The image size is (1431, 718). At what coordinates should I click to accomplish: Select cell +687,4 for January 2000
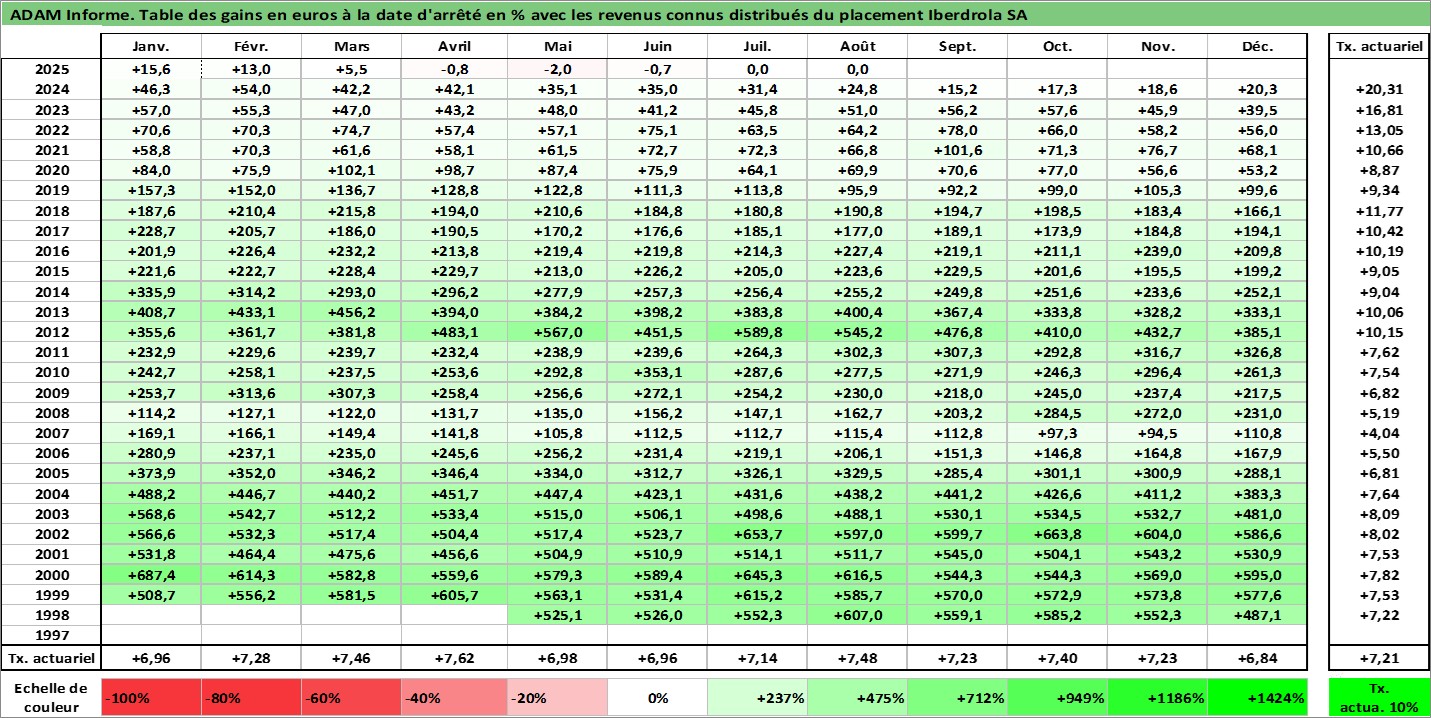coord(152,575)
